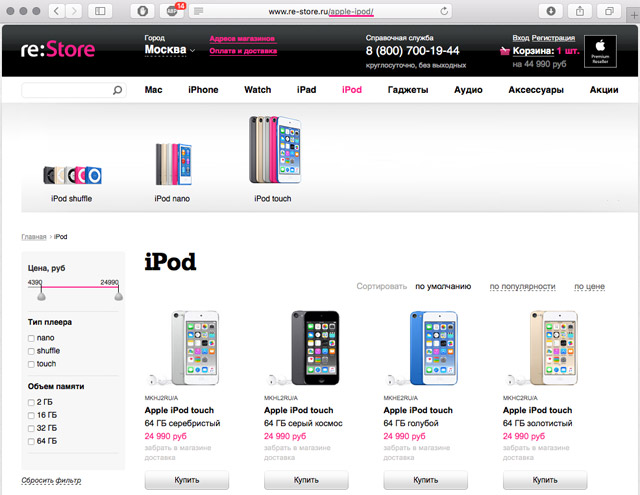Open the iPod menu item

point(352,90)
